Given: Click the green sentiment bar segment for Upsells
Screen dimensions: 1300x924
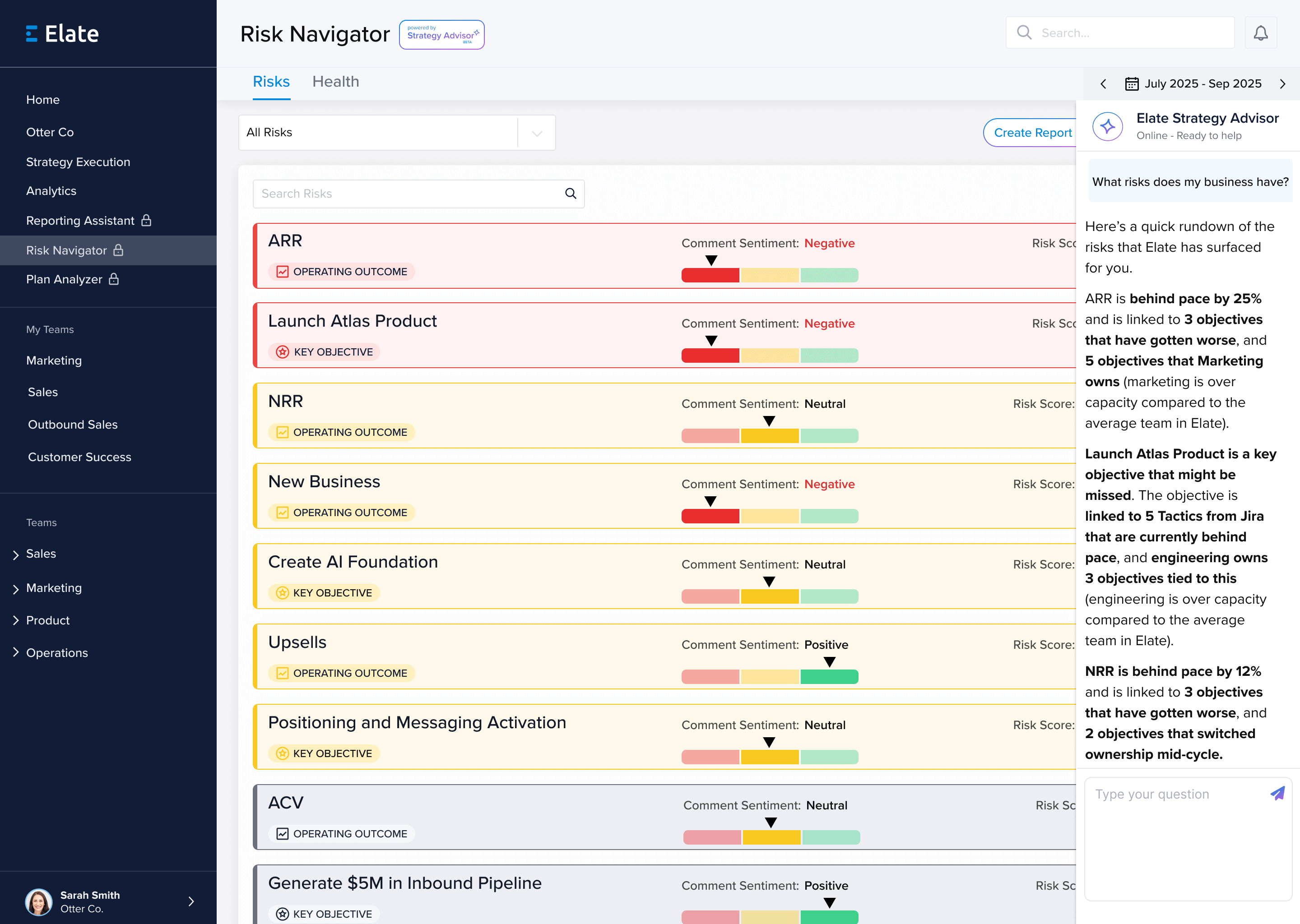Looking at the screenshot, I should (x=829, y=676).
